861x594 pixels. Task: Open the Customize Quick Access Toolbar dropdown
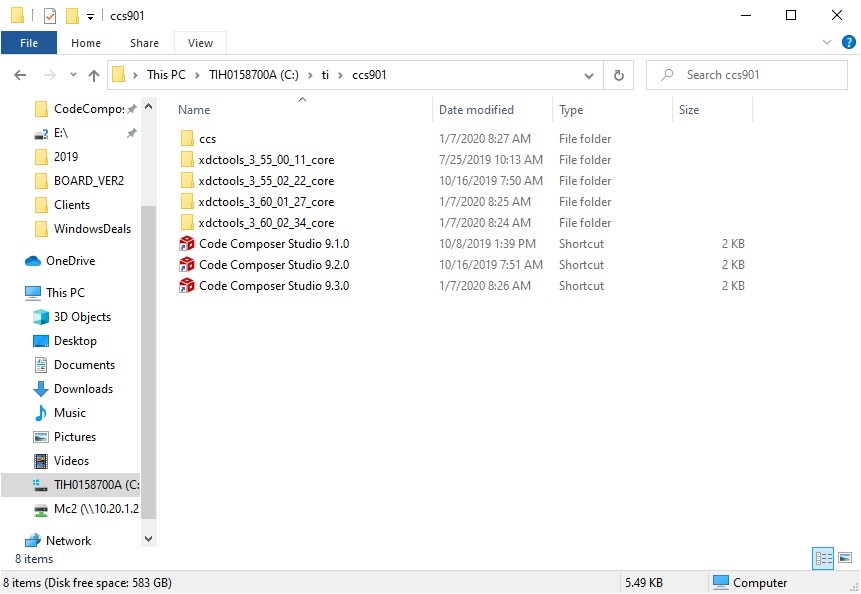(91, 16)
